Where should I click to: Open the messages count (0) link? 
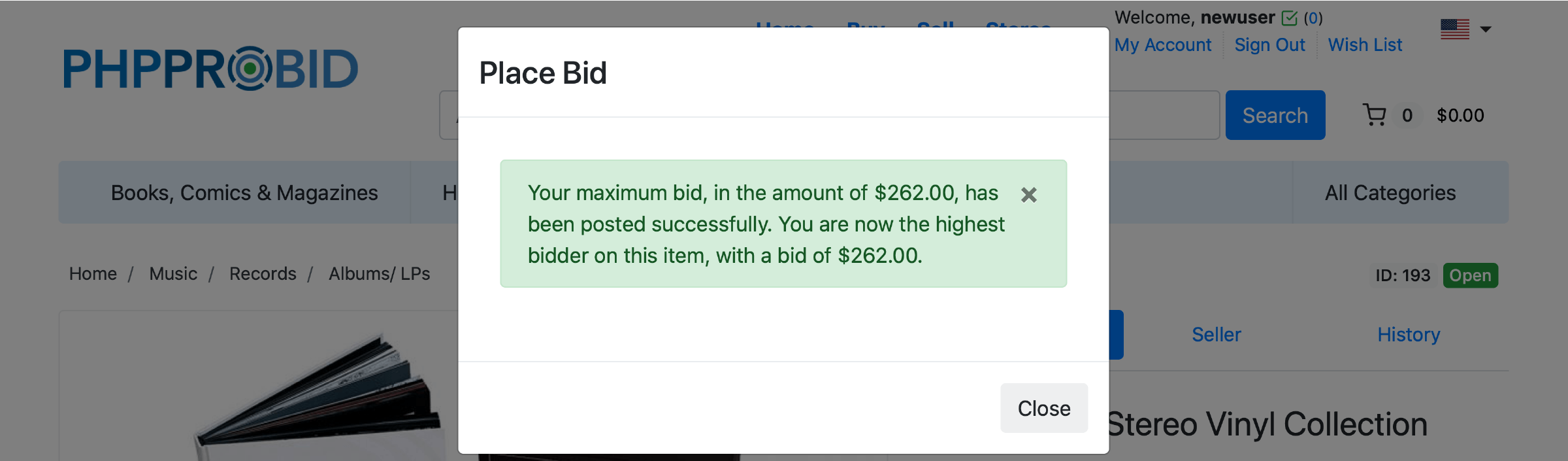coord(1313,18)
